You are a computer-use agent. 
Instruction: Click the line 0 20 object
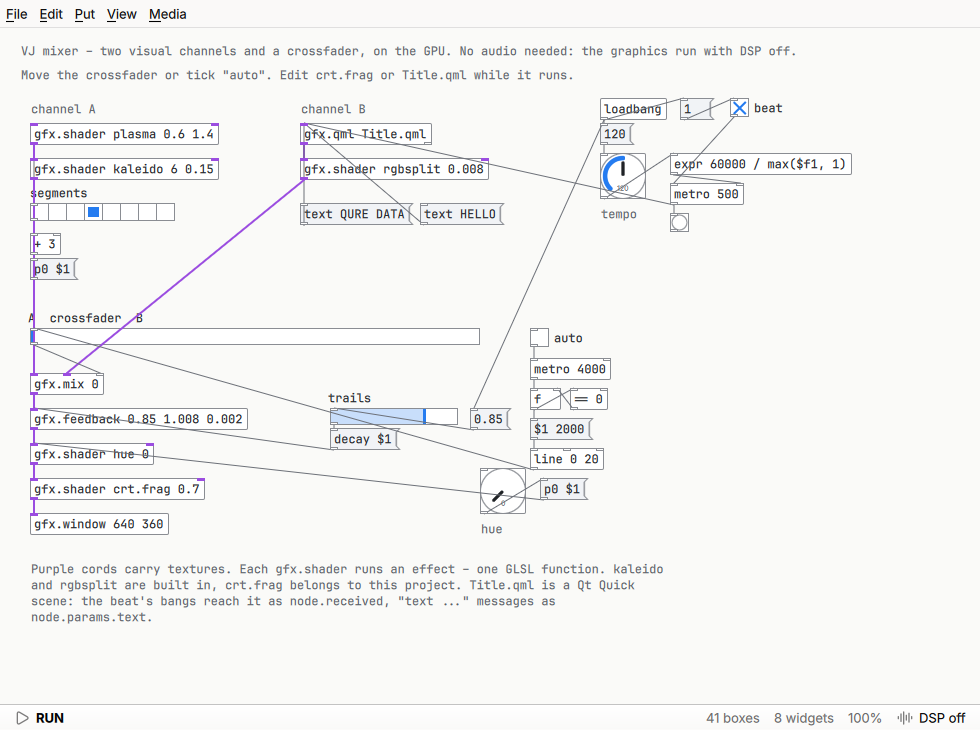click(x=567, y=459)
